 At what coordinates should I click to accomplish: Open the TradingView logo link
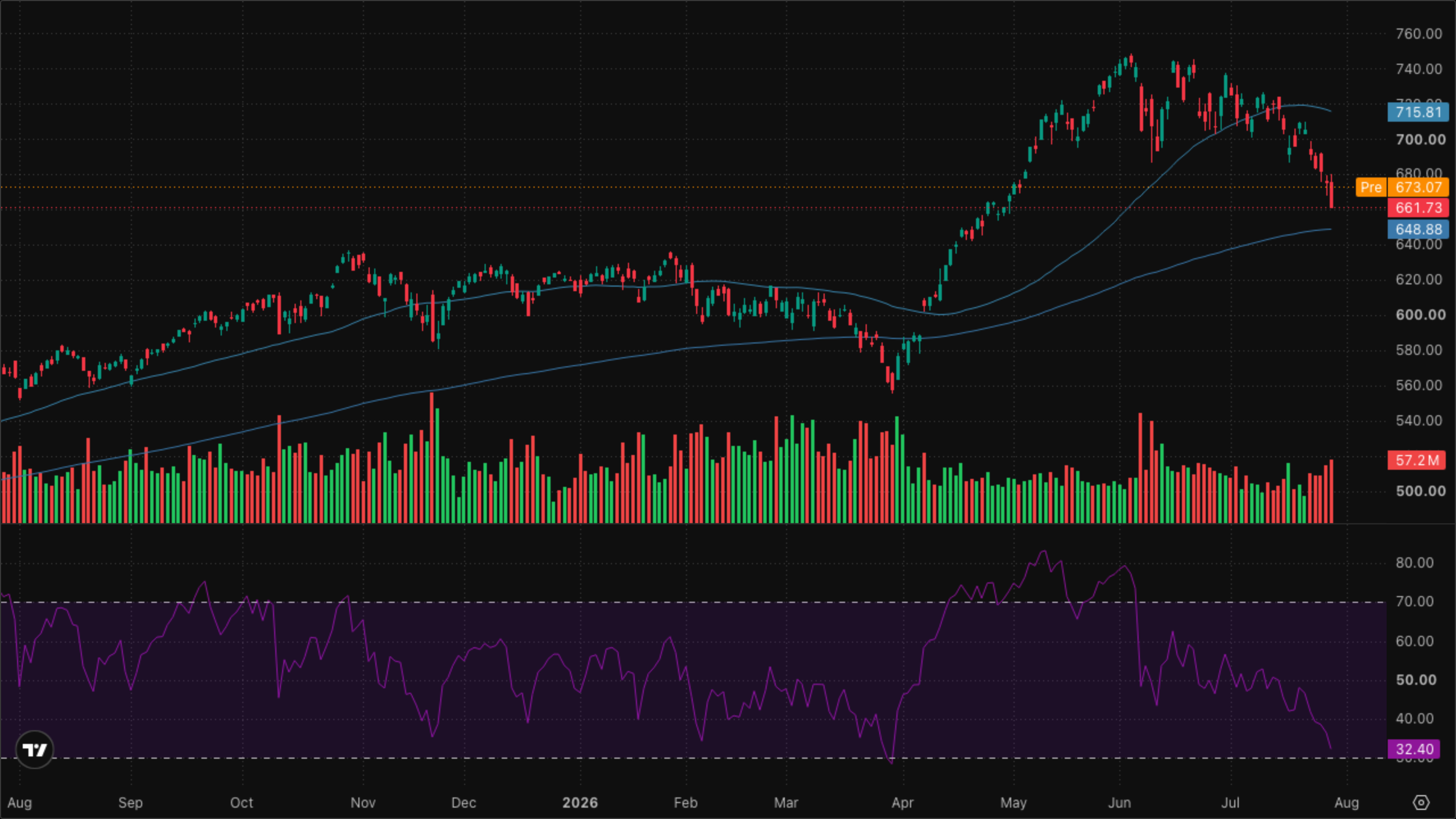click(x=35, y=750)
